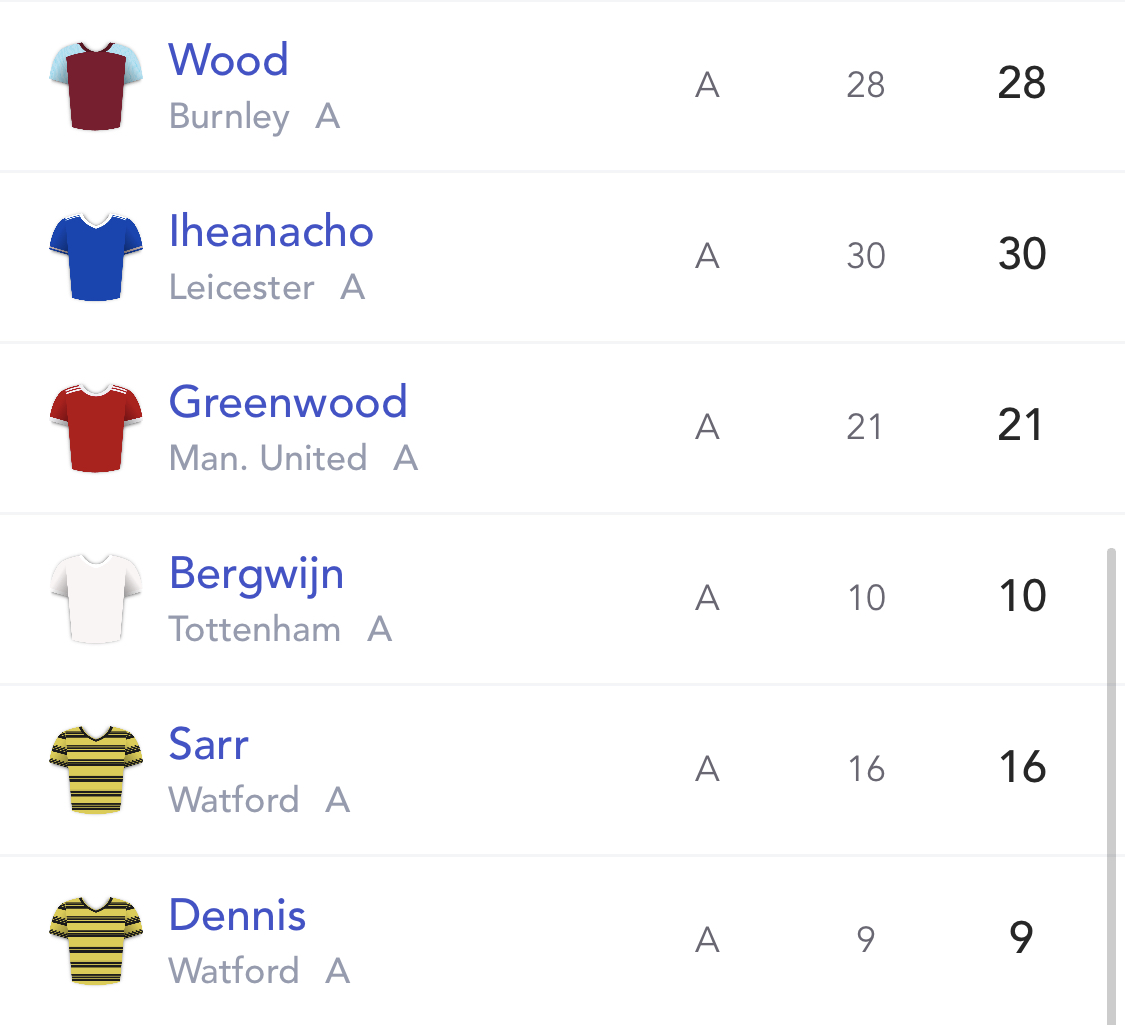
Task: Tap Iheanacho's blue Leicester jersey icon
Action: point(96,257)
